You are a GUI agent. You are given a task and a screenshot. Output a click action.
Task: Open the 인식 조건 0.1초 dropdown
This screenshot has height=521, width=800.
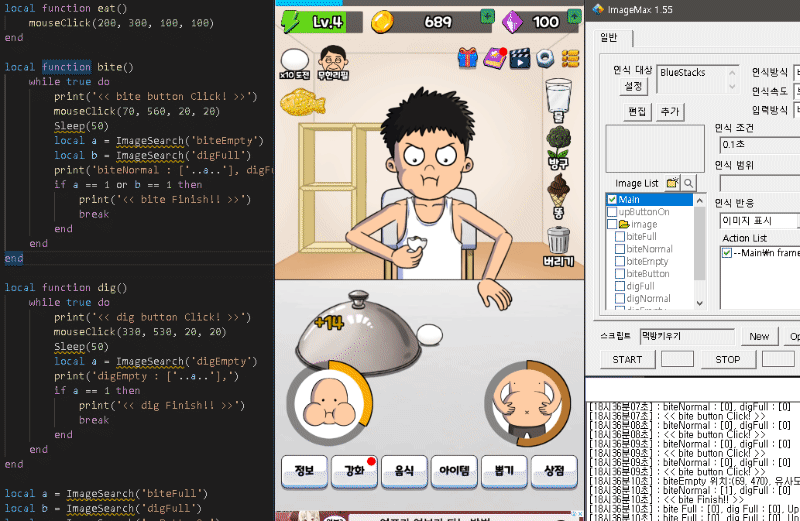pos(760,145)
